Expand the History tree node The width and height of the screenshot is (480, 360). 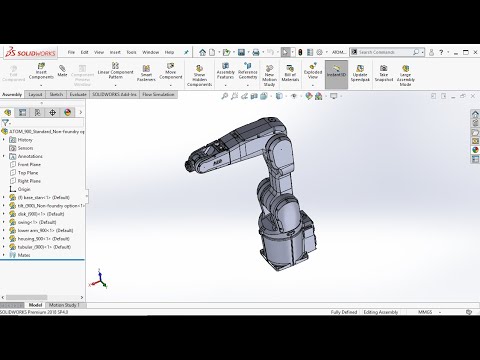(4, 140)
